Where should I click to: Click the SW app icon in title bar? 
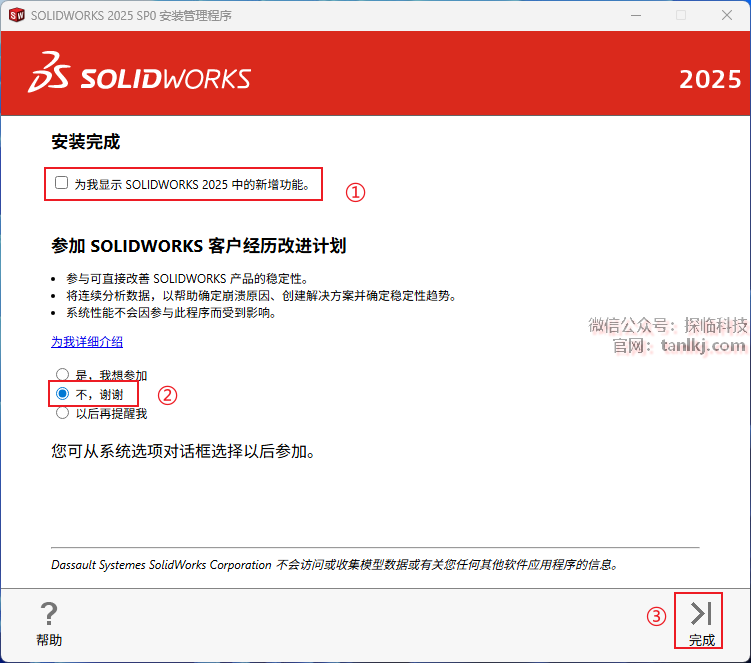(16, 15)
